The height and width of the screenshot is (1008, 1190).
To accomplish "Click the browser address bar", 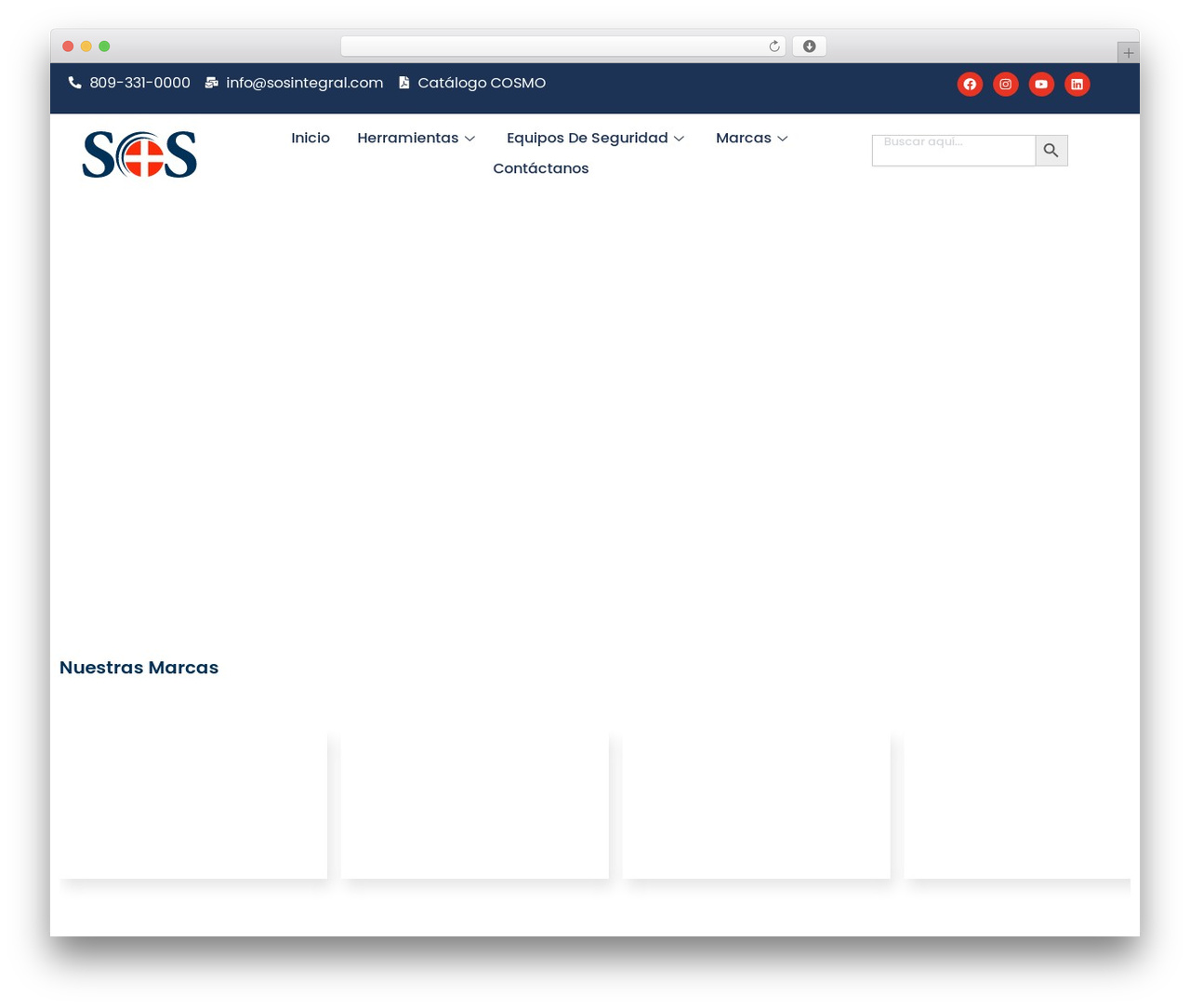I will coord(563,46).
